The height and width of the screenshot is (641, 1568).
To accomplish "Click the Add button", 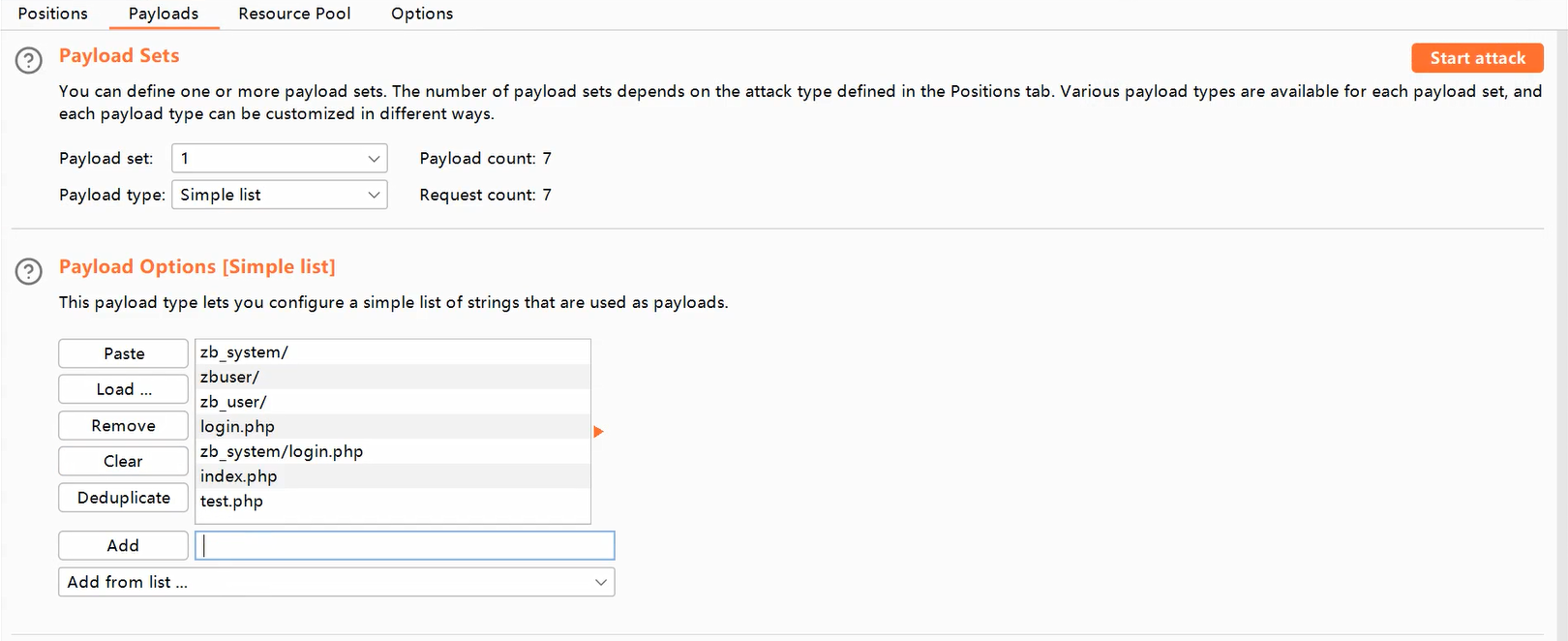I will tap(124, 545).
